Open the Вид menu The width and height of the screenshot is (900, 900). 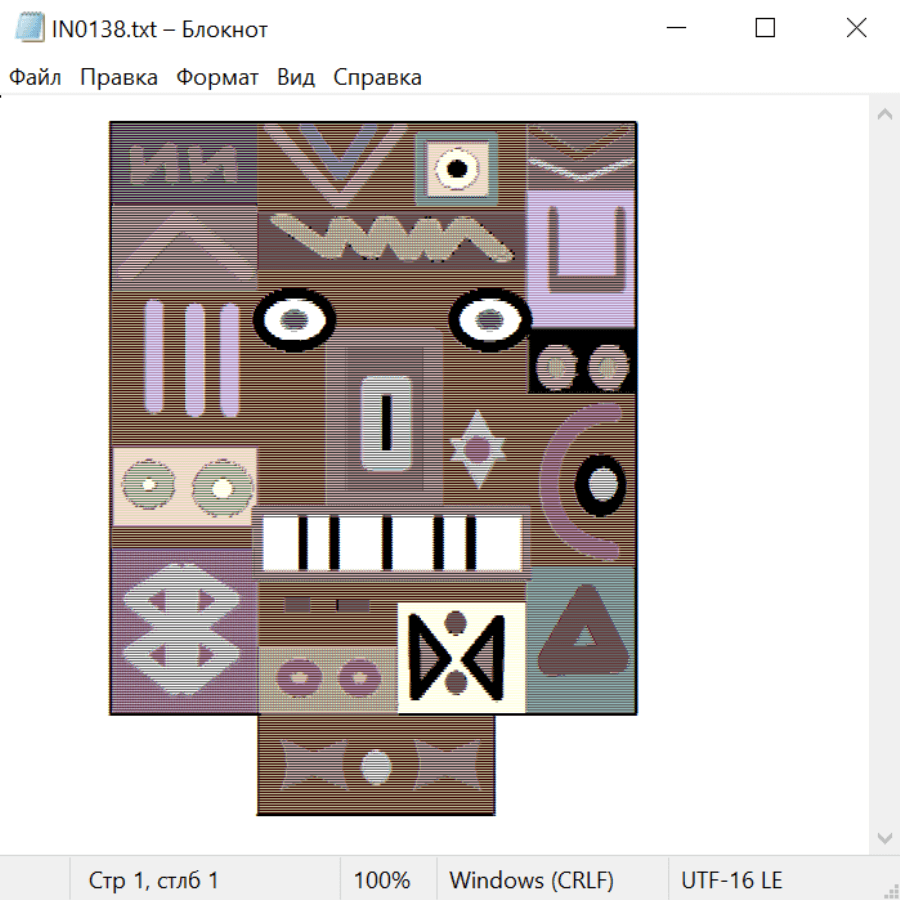[x=296, y=78]
